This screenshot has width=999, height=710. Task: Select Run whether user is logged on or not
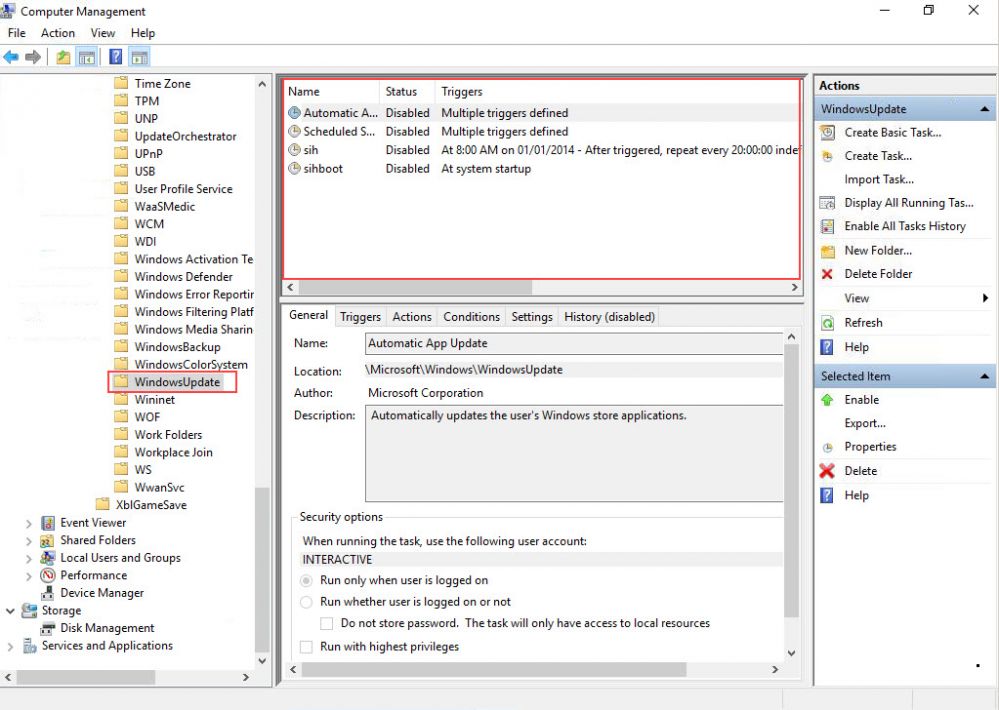pyautogui.click(x=307, y=601)
